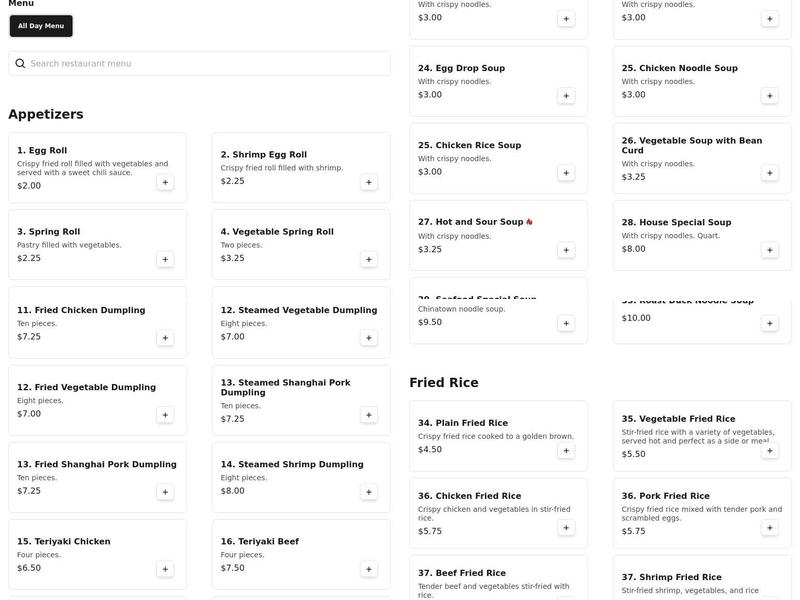This screenshot has height=600, width=800.
Task: Add Plain Fried Rice to cart
Action: click(x=566, y=451)
